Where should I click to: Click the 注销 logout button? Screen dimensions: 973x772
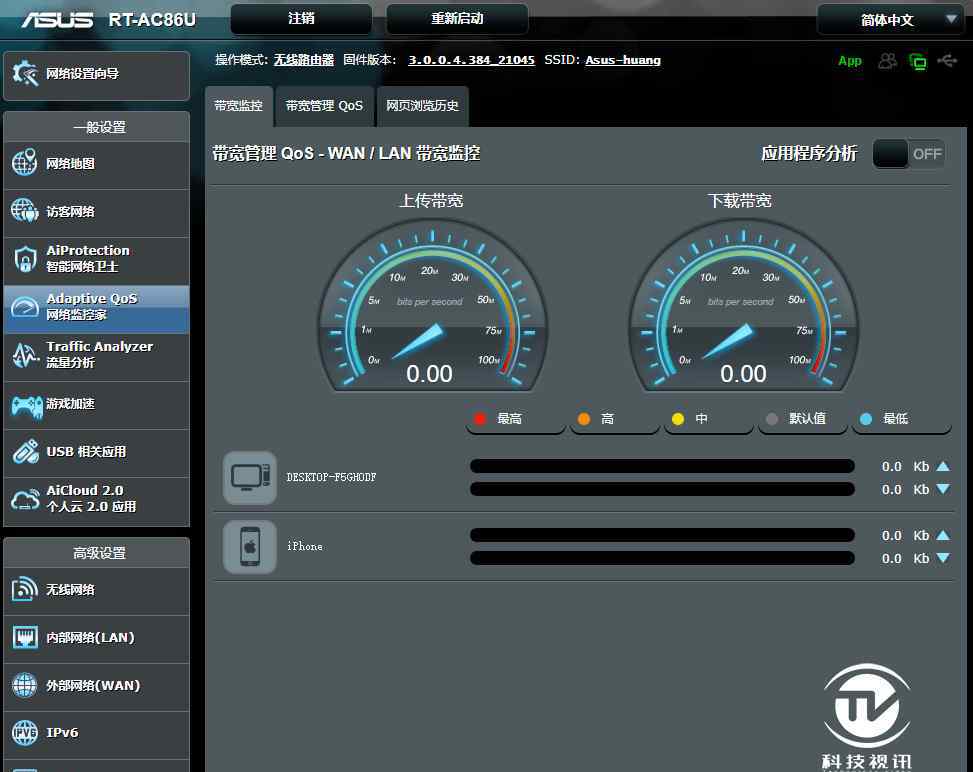click(x=301, y=19)
